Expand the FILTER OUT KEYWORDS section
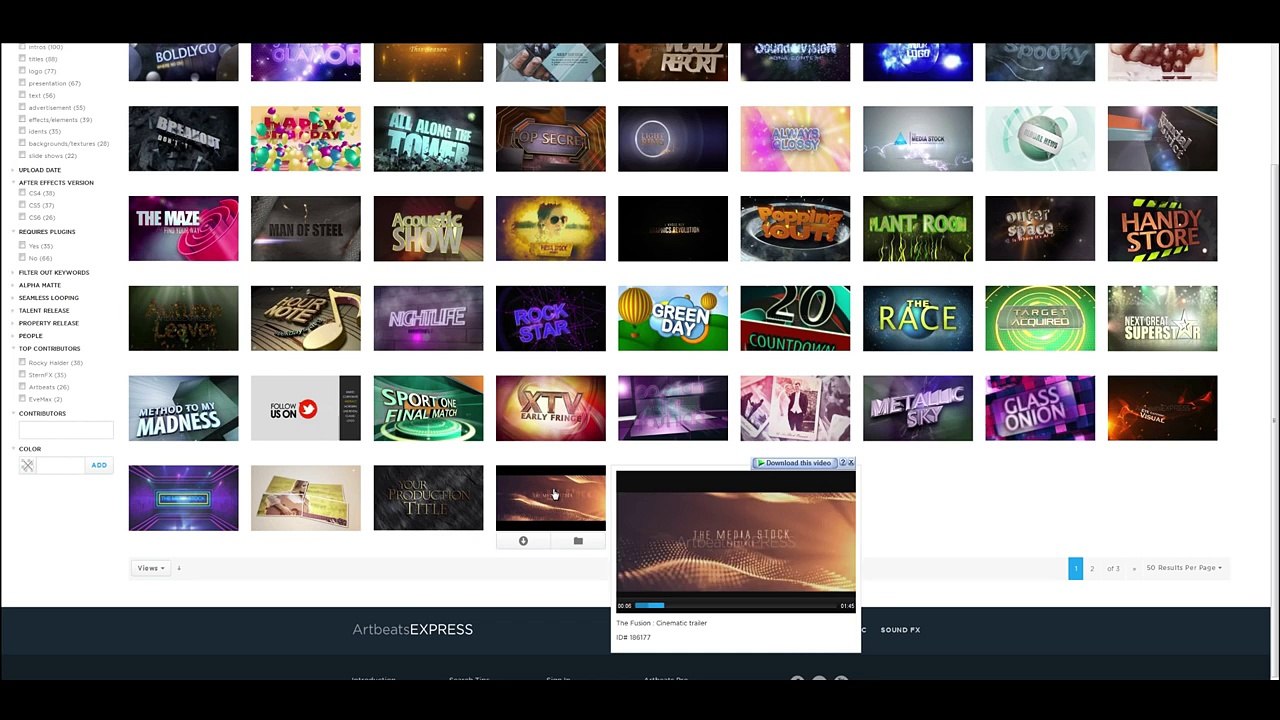 pos(54,273)
